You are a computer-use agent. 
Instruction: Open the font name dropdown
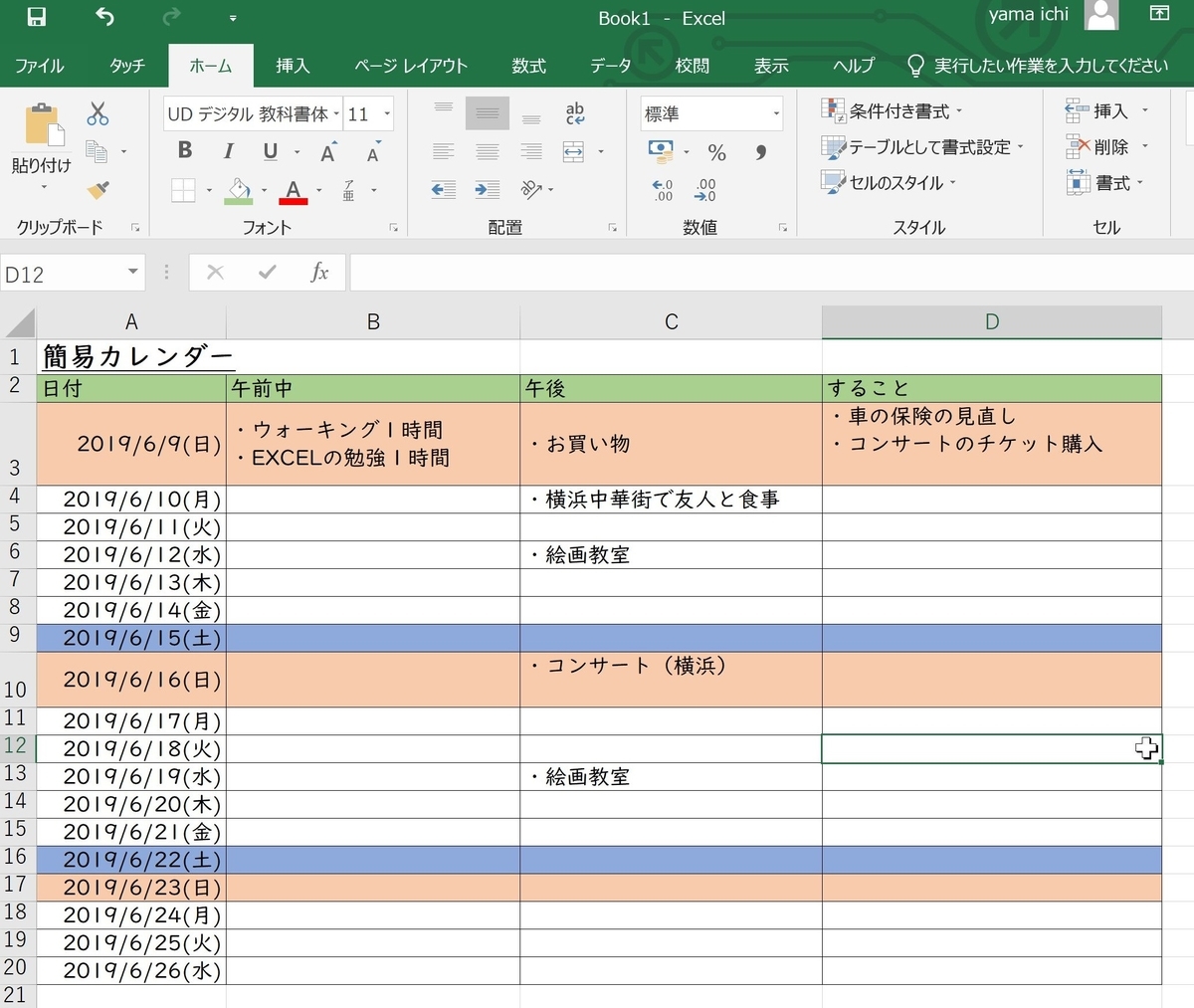tap(336, 113)
